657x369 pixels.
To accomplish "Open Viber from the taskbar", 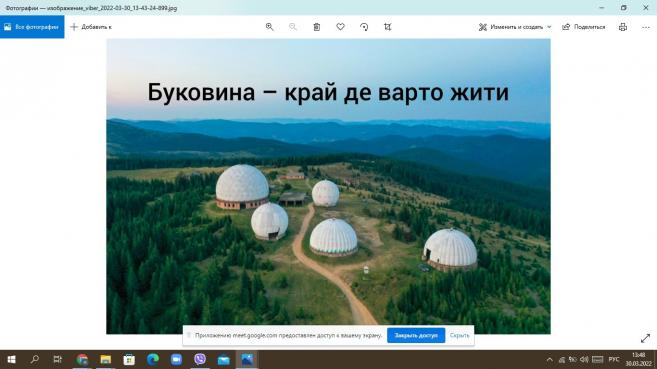I will click(x=200, y=359).
